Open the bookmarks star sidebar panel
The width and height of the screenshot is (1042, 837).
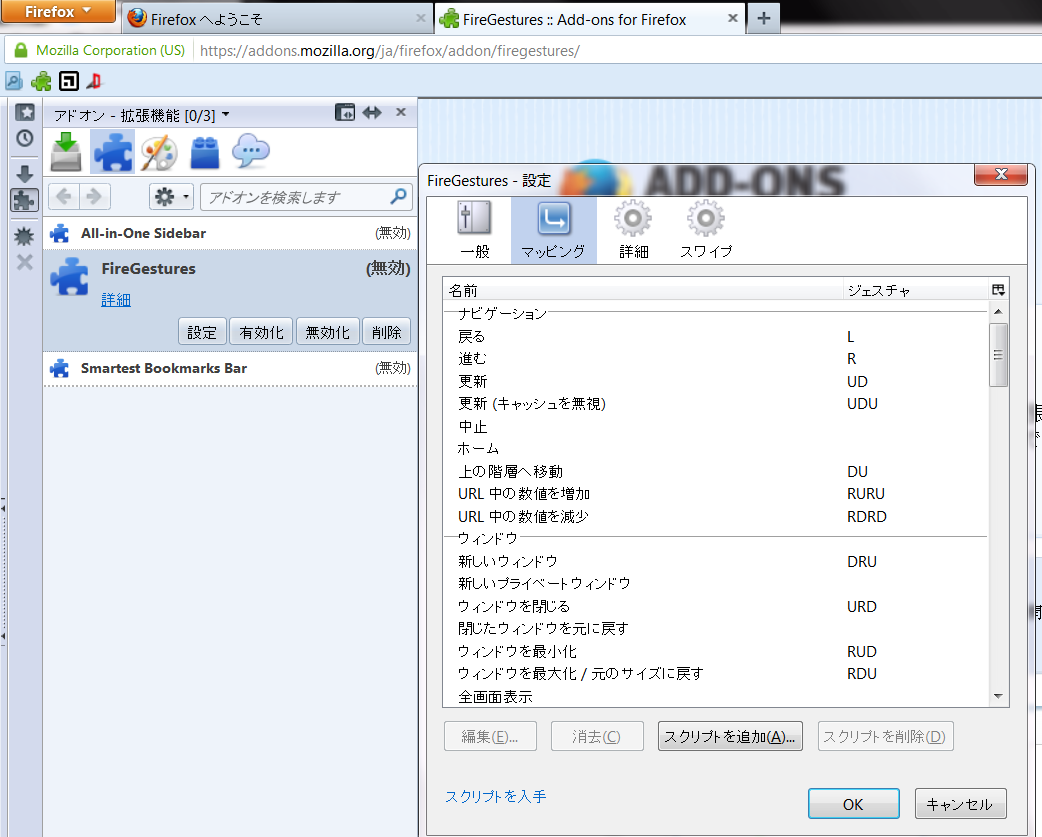[25, 113]
